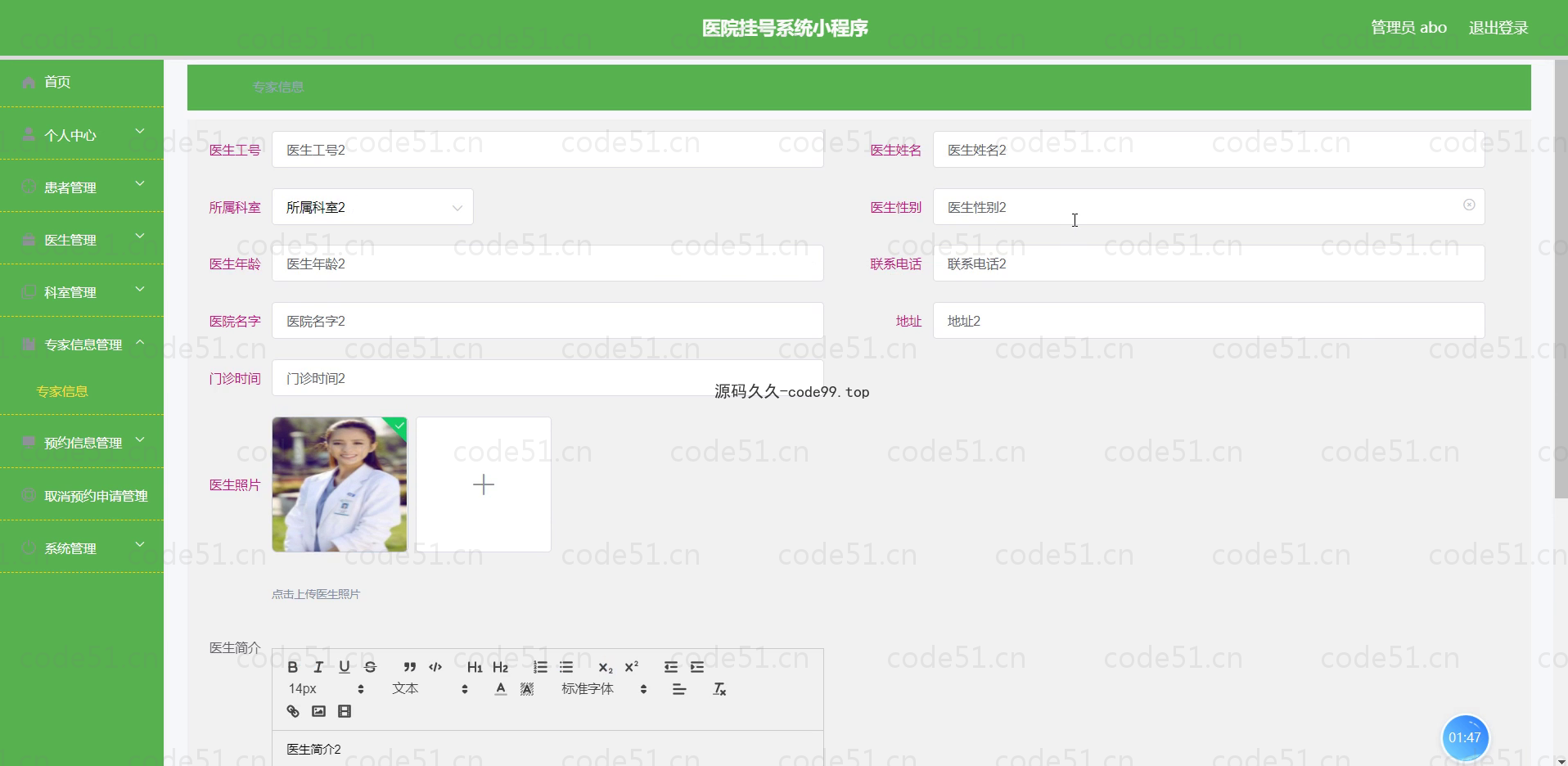
Task: Expand the 个人中心 sidebar menu
Action: point(82,134)
